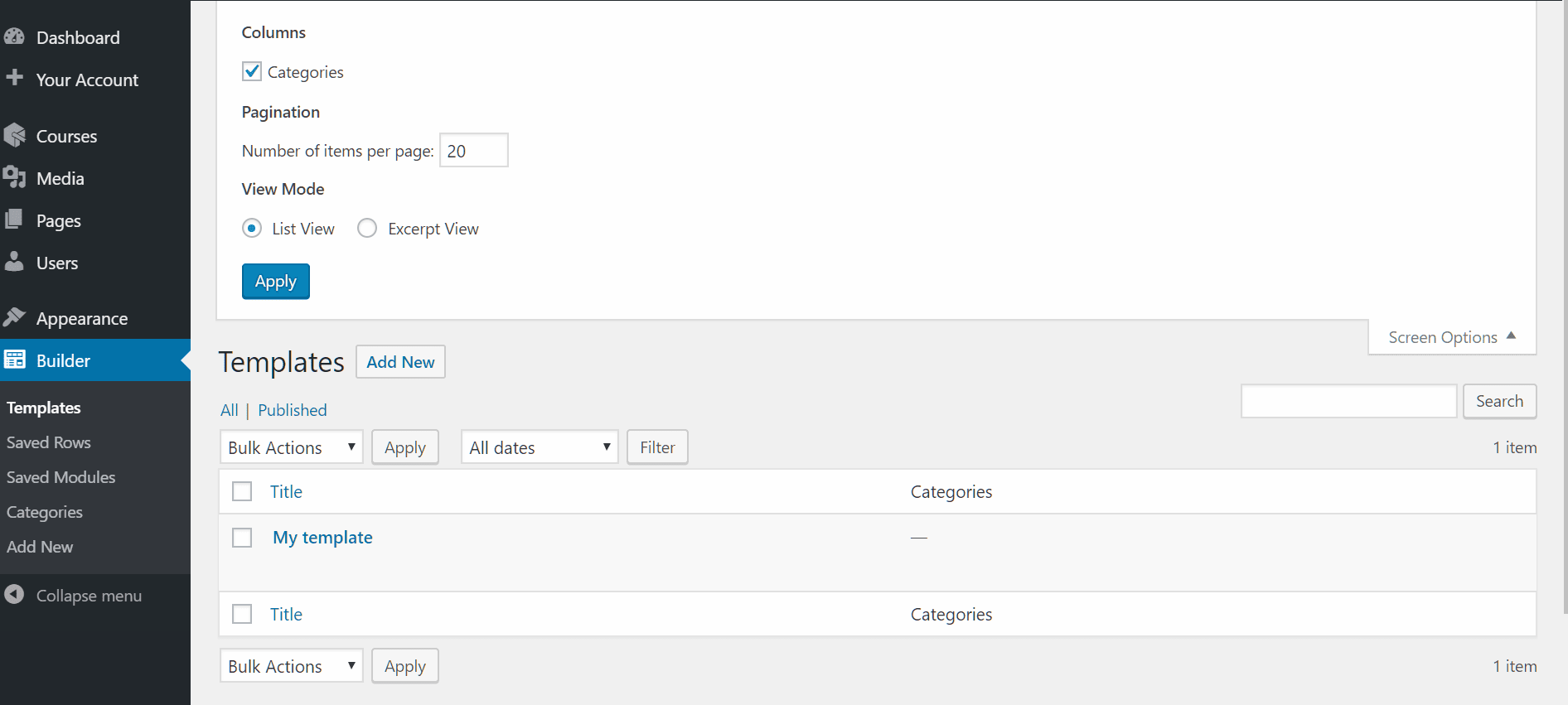The image size is (1568, 705).
Task: Collapse the Screen Options panel
Action: click(1450, 336)
